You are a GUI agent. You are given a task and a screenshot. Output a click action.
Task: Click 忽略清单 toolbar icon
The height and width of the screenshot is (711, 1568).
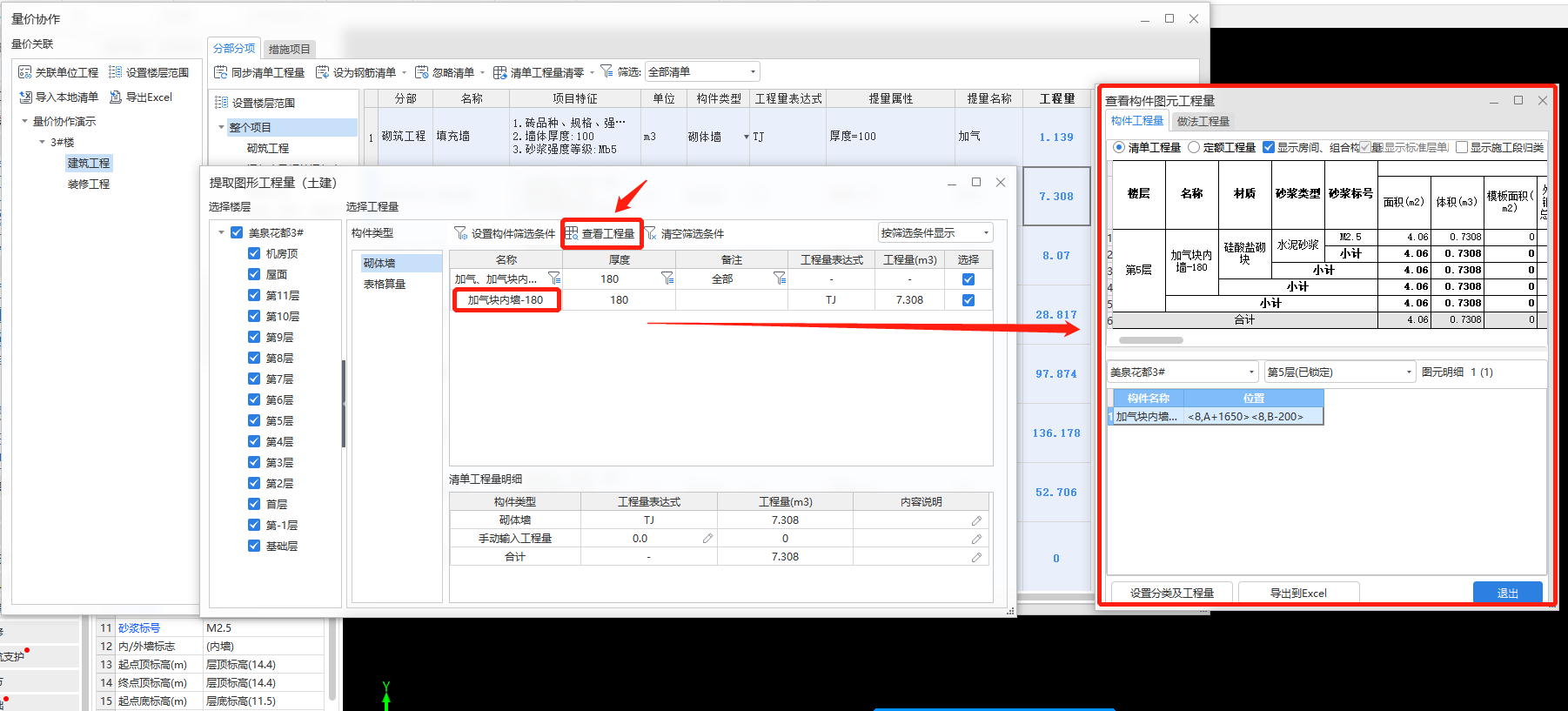coord(422,72)
